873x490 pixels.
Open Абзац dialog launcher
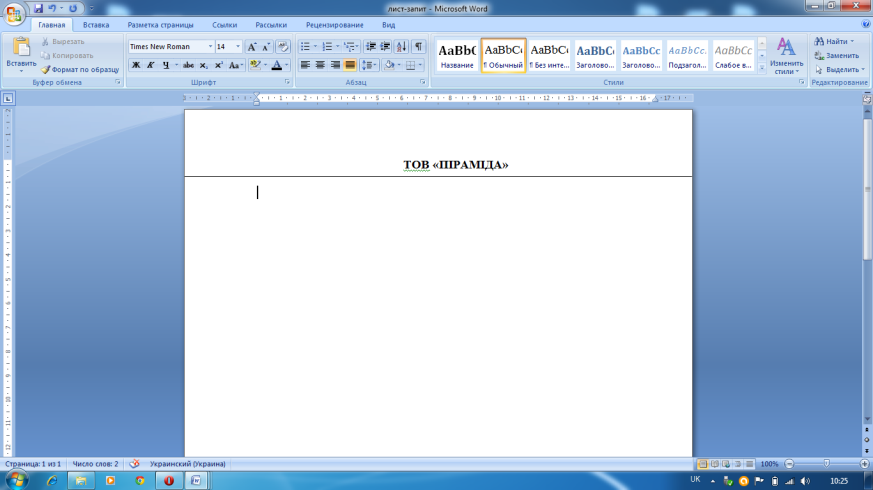point(423,82)
